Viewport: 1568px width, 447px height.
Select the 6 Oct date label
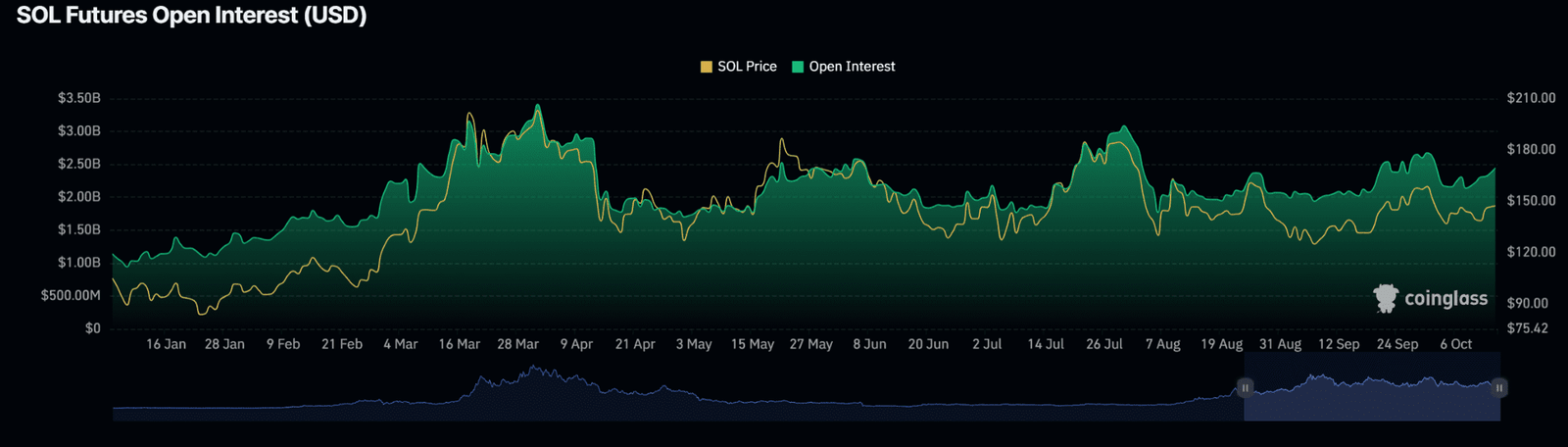pos(1455,344)
